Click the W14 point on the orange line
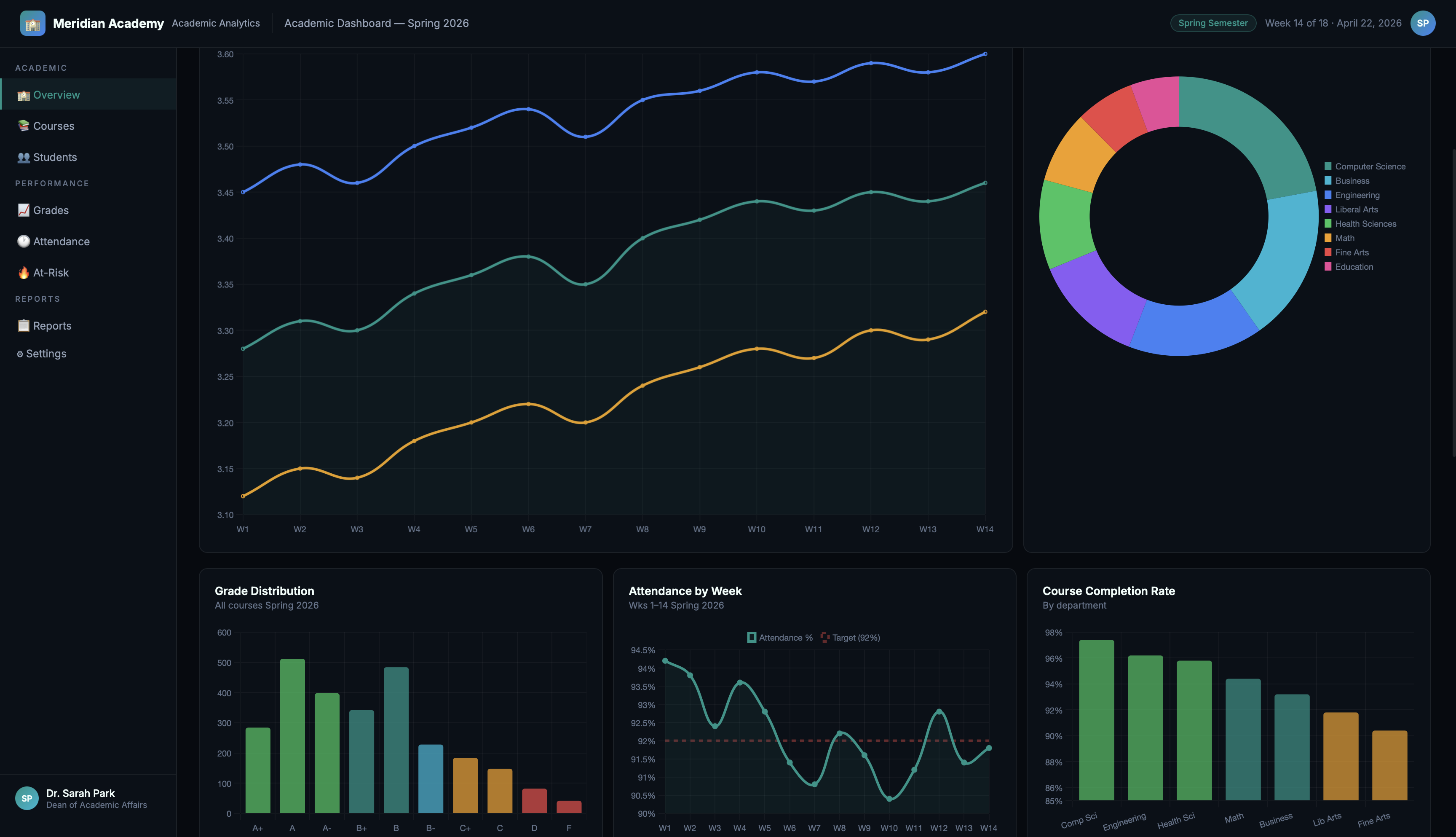Image resolution: width=1456 pixels, height=837 pixels. [985, 312]
